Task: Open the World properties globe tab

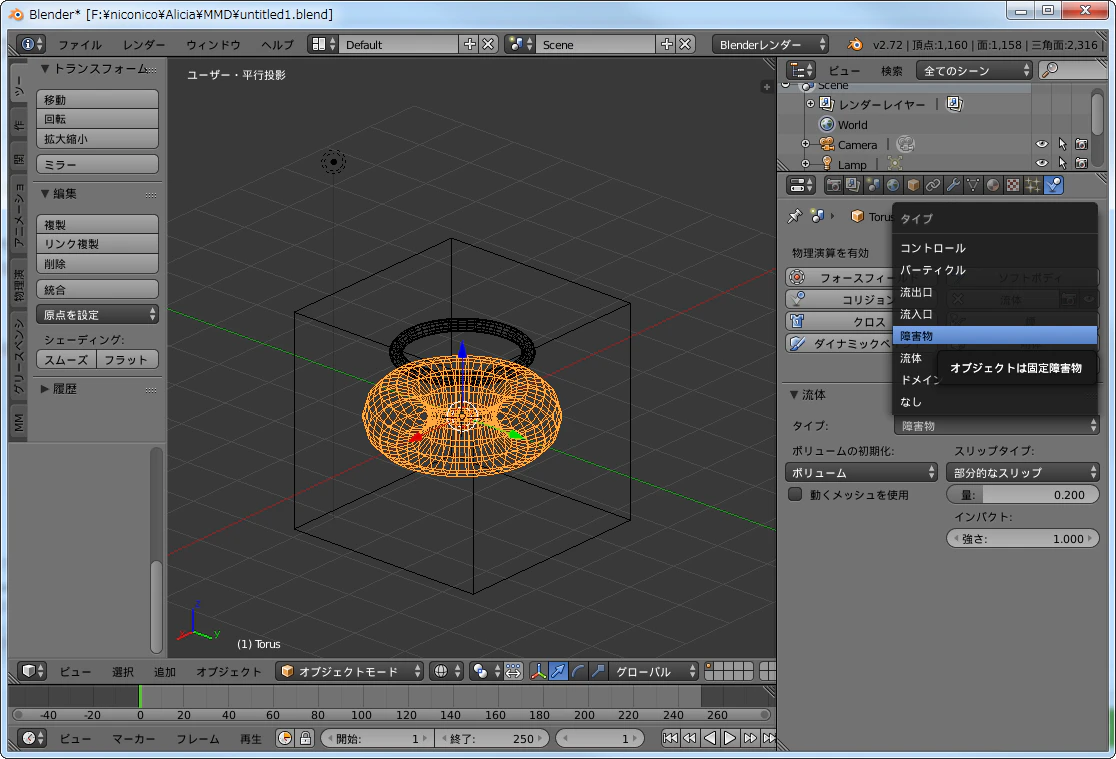Action: [x=893, y=185]
